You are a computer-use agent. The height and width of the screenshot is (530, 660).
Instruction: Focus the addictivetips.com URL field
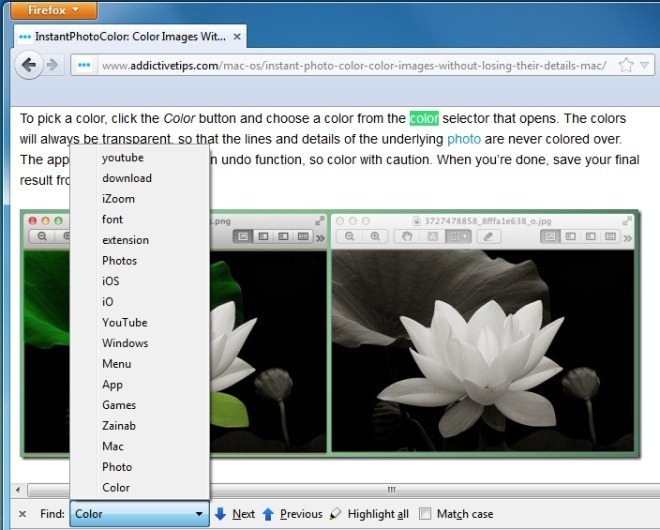pos(354,65)
